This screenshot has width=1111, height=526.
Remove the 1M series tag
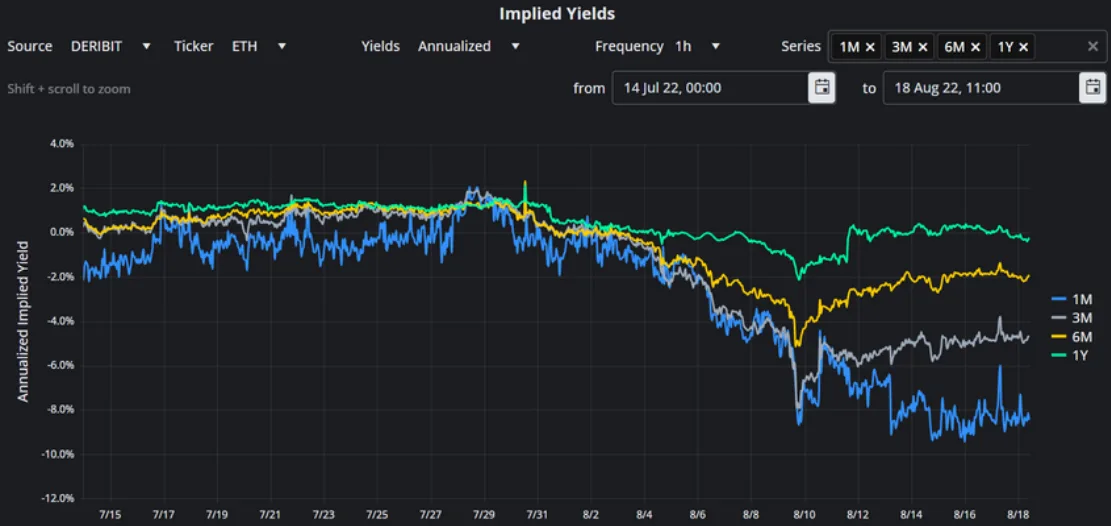[870, 47]
